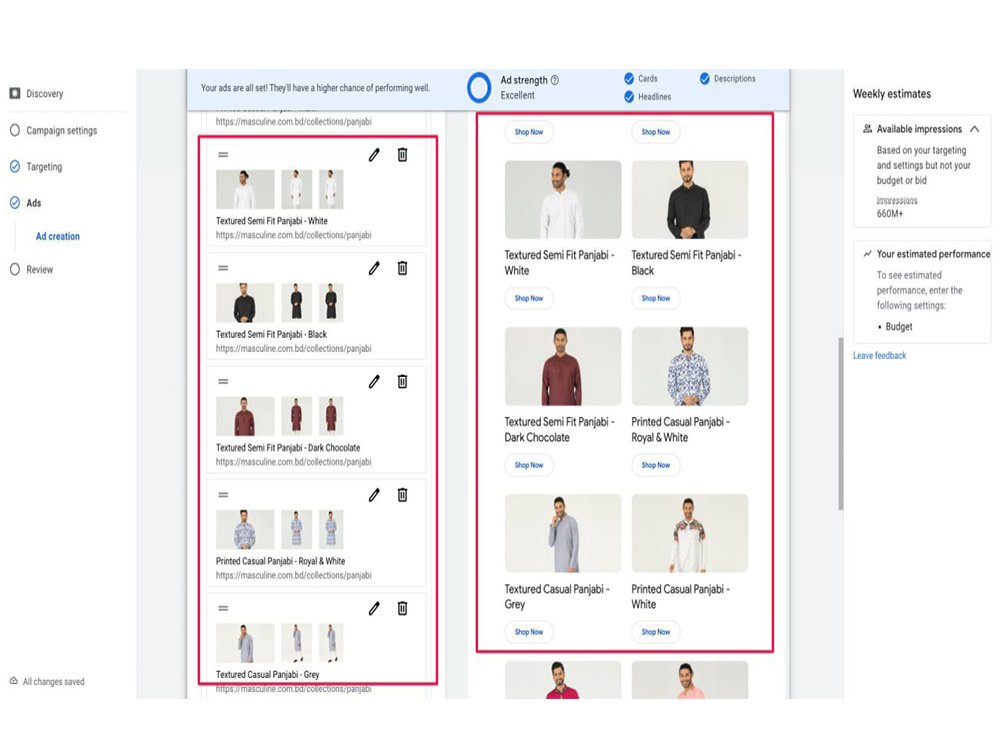Edit the Textured Semi Fit Panjabi - Black card
Screen dimensions: 1000x750
pos(374,268)
